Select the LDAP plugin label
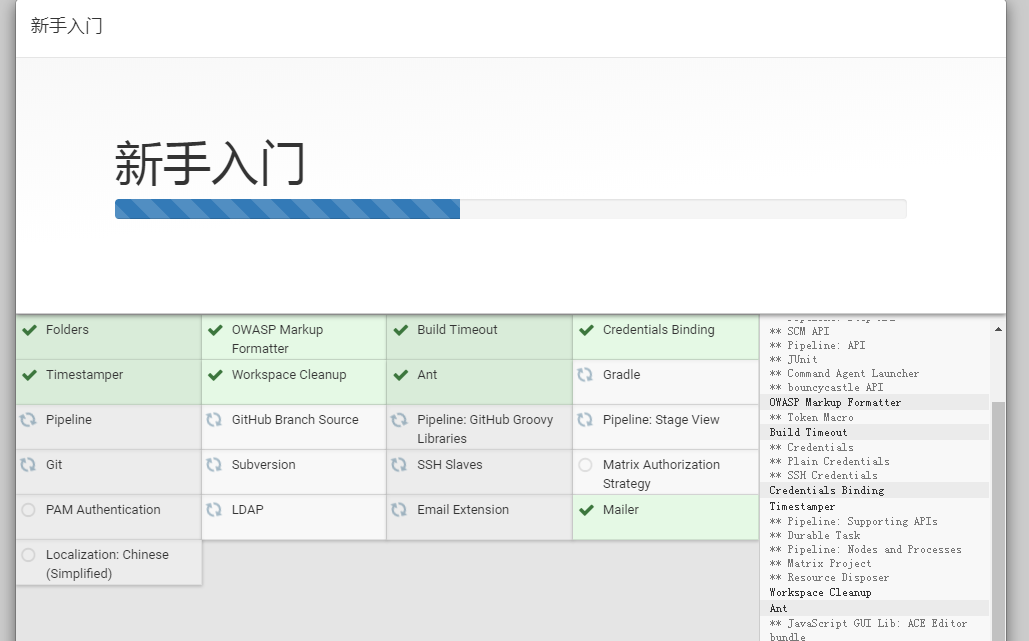 (247, 510)
